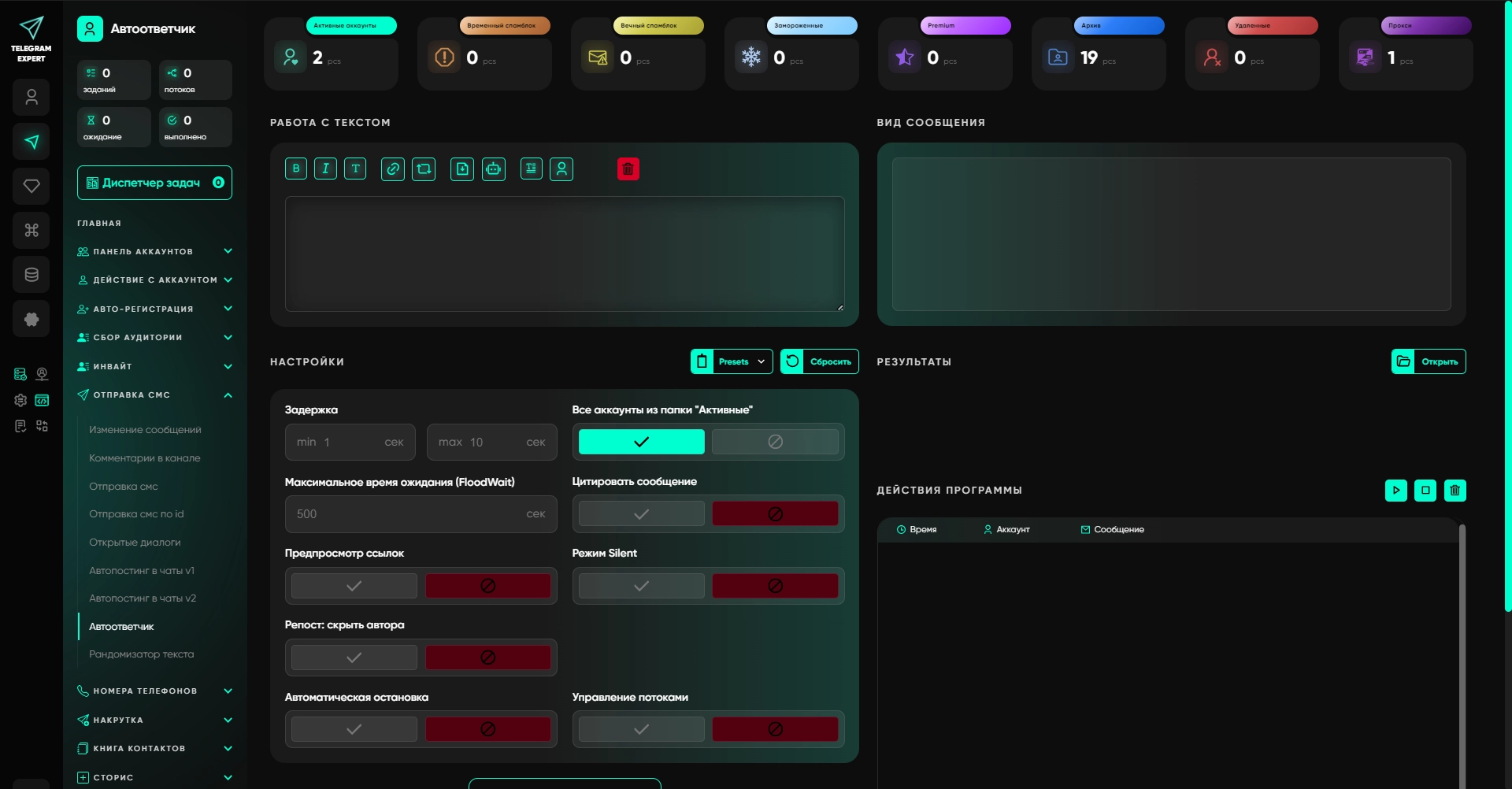Viewport: 1512px width, 789px height.
Task: Click the red trash delete text icon
Action: 628,169
